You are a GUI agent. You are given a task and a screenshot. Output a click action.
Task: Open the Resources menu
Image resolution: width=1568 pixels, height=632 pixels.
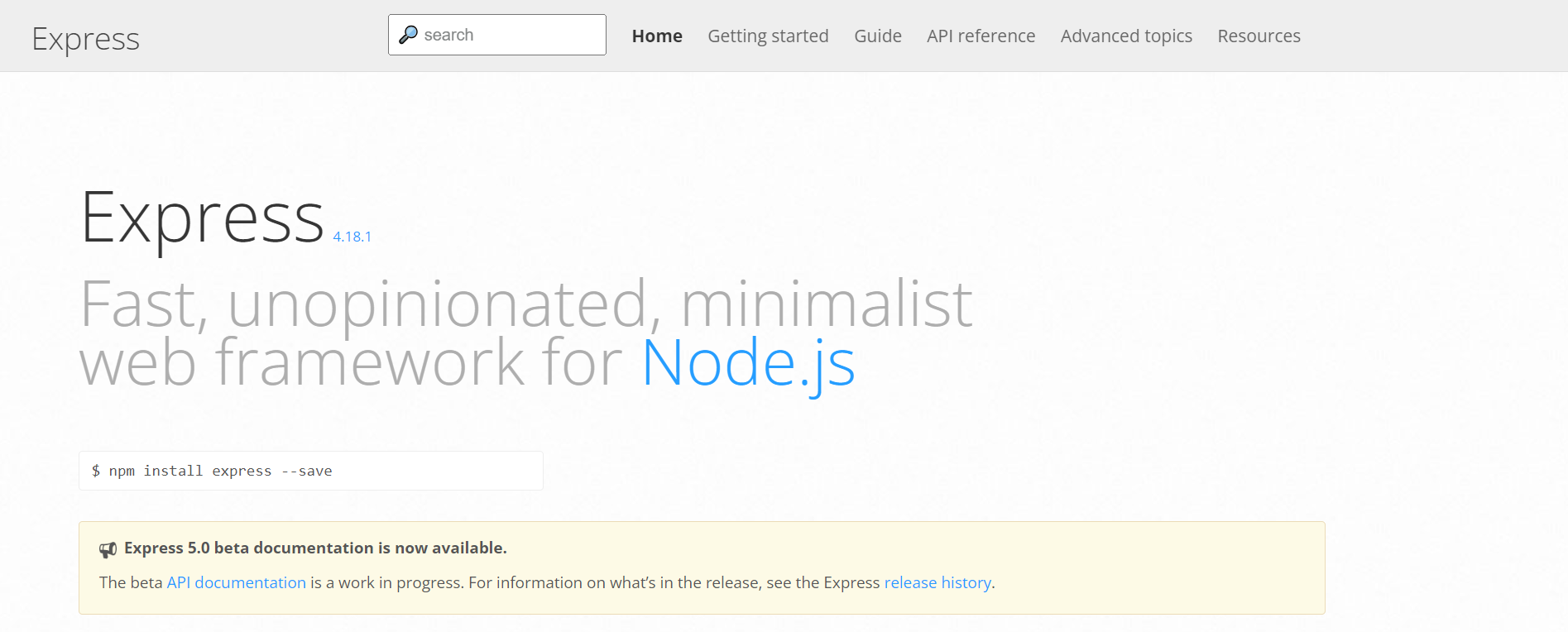point(1259,36)
